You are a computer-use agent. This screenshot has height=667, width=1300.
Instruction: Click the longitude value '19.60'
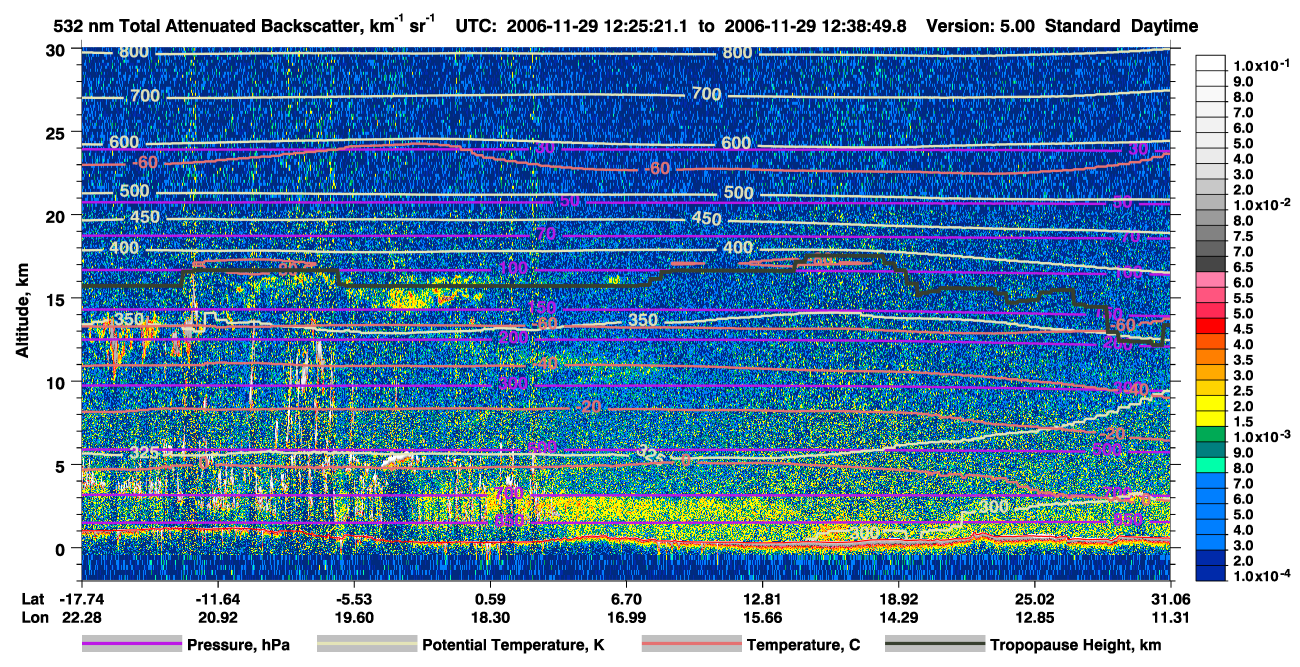[x=353, y=618]
